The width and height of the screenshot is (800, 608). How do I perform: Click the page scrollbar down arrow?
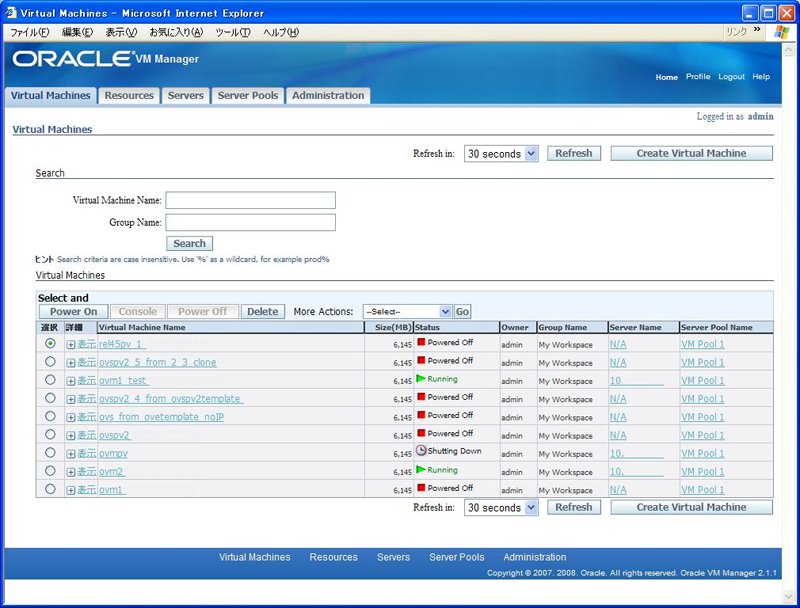(x=788, y=596)
